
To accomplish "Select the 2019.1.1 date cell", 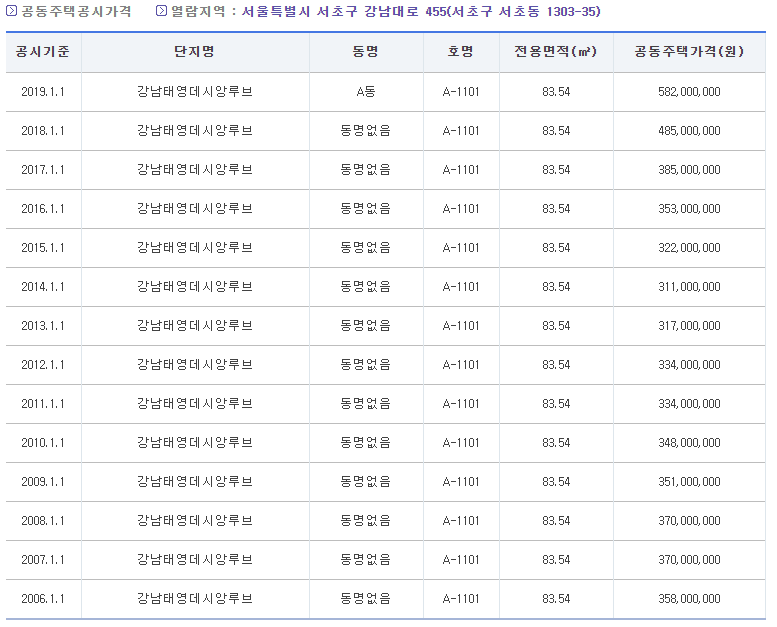I will click(43, 92).
